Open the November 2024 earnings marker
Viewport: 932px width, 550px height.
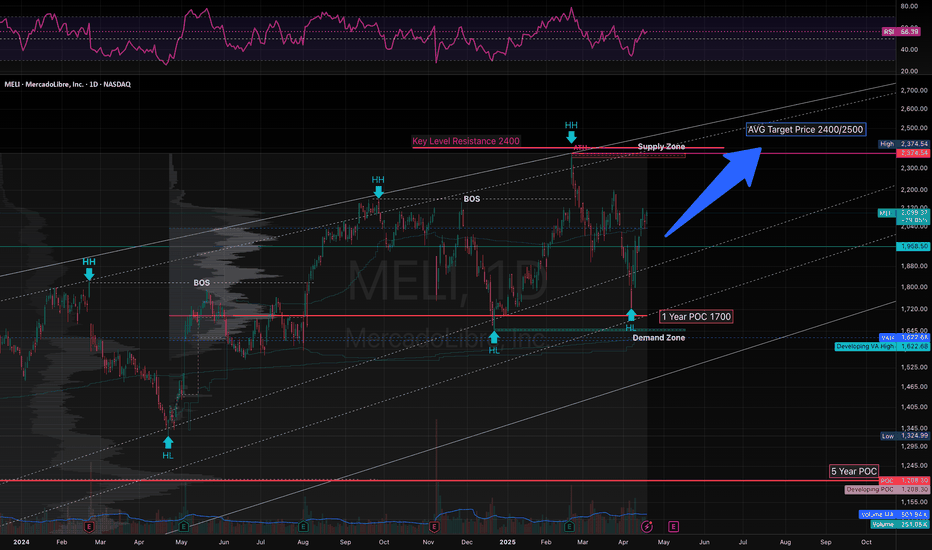click(x=434, y=527)
